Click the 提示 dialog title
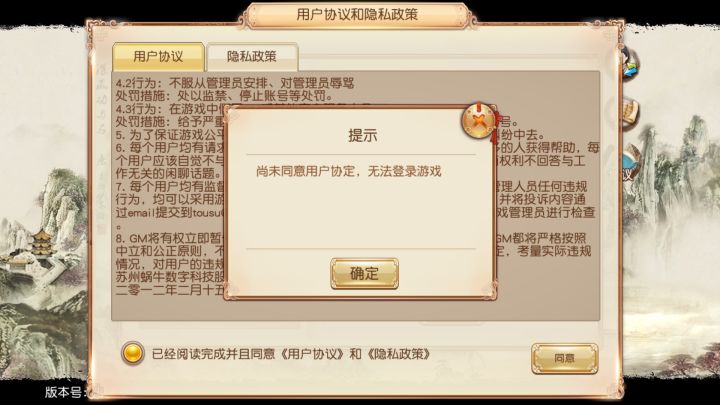 pos(363,135)
